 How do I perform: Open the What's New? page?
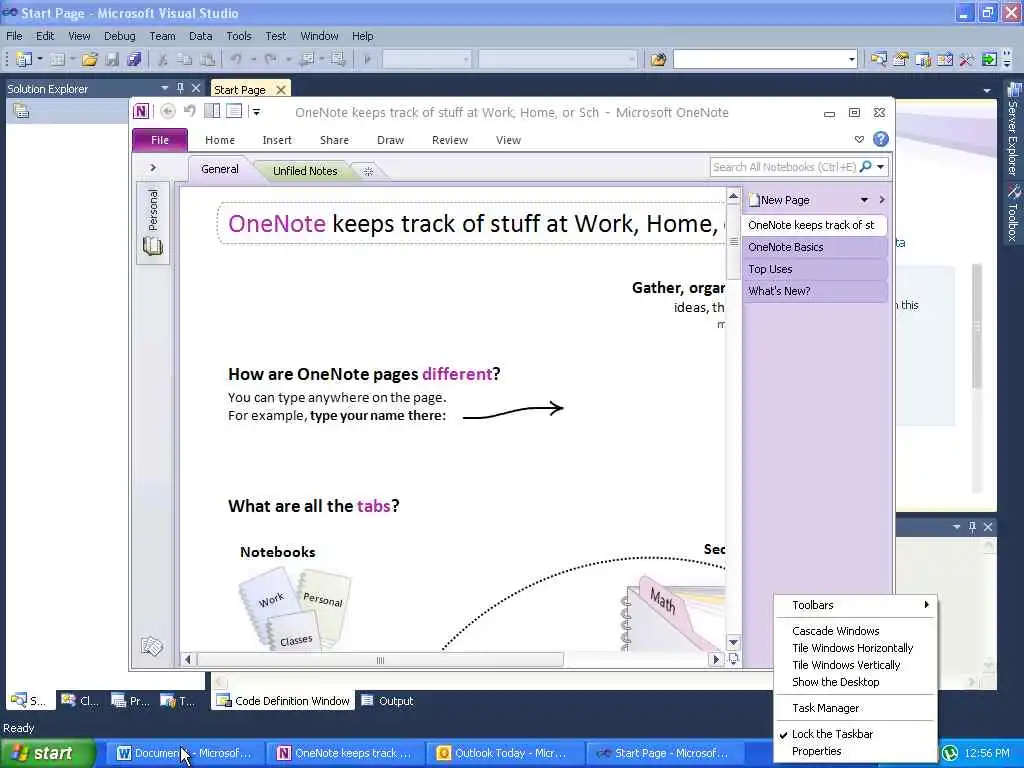pos(815,291)
